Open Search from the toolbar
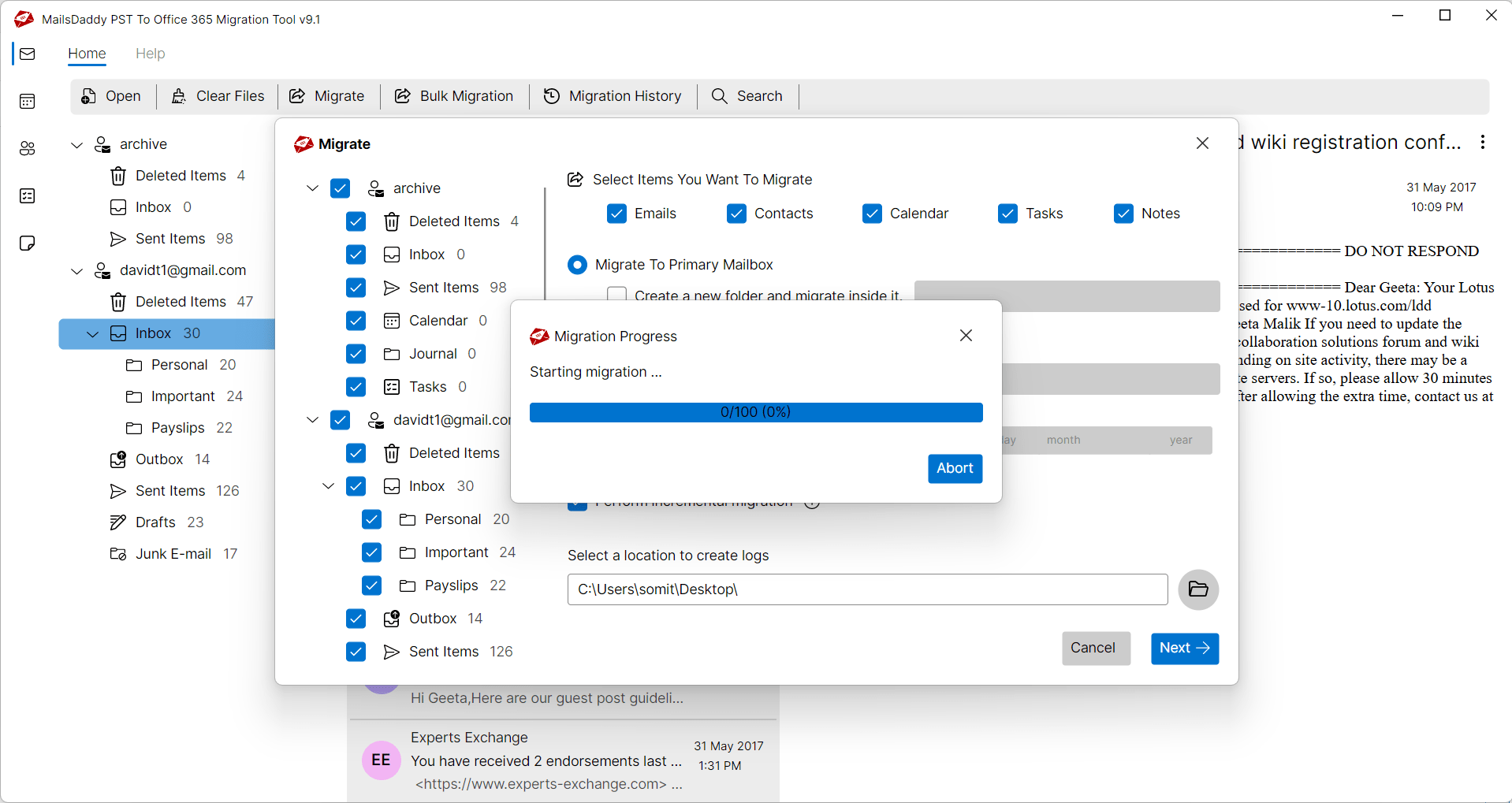The image size is (1512, 803). tap(747, 95)
